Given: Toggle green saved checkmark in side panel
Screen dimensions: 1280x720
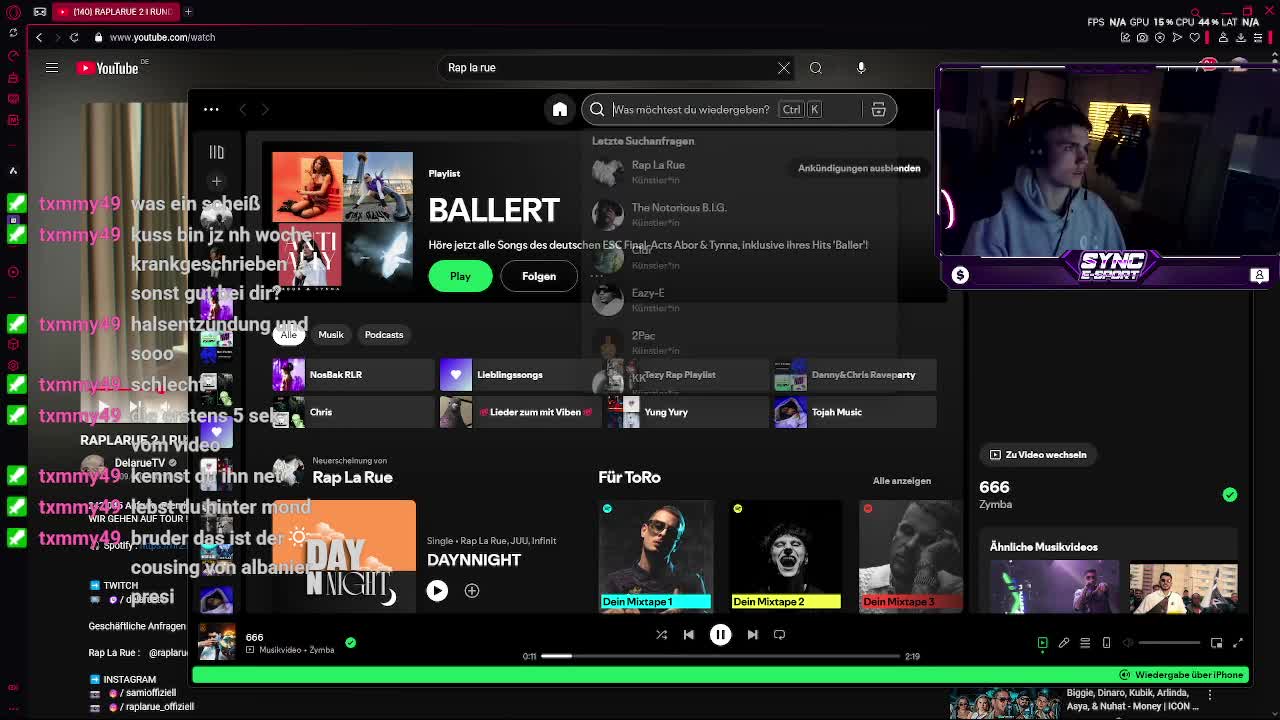Looking at the screenshot, I should click(1230, 494).
